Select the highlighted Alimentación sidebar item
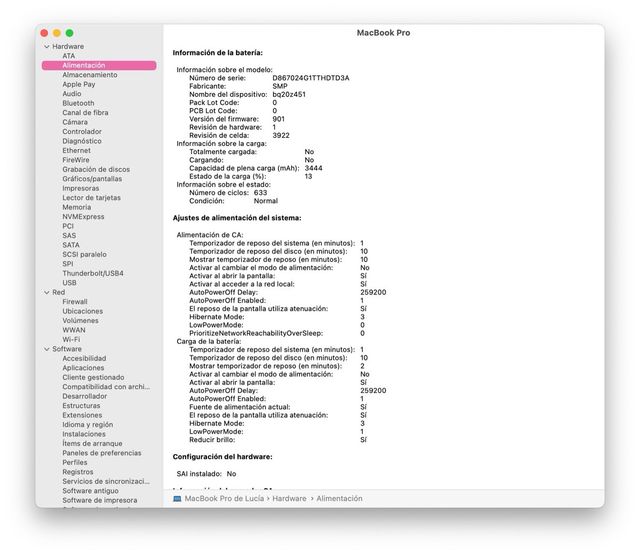Screen dimensions: 640x555 click(99, 65)
